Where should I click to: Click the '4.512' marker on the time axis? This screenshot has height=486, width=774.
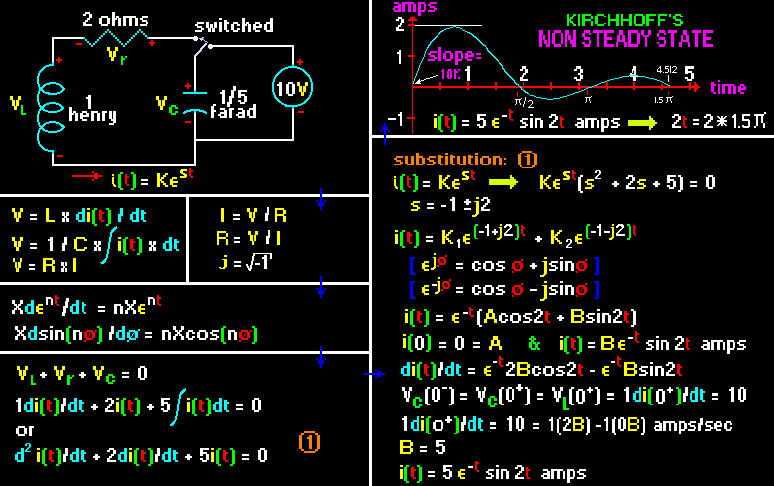667,70
